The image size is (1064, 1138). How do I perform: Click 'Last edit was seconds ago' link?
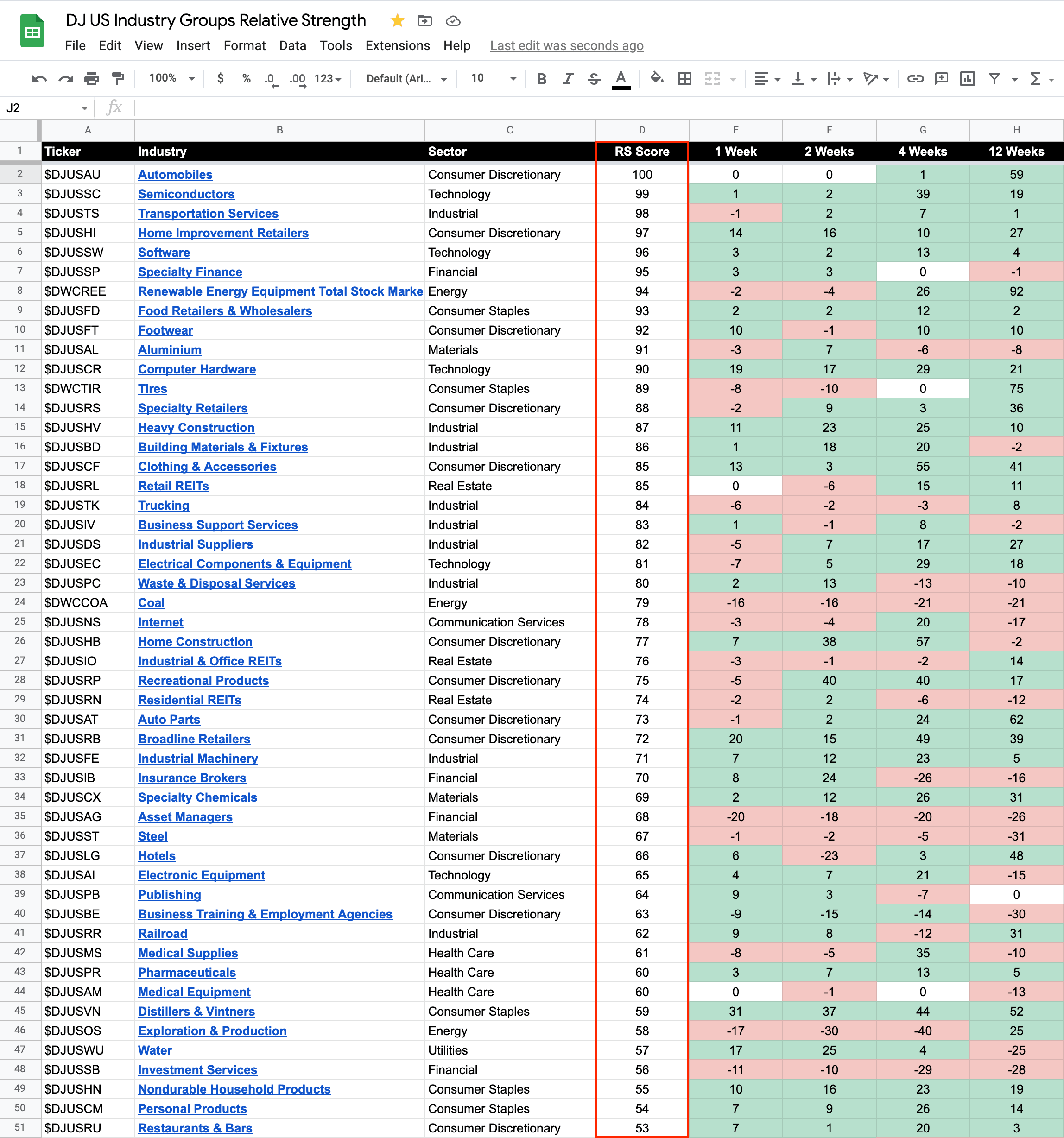point(566,46)
